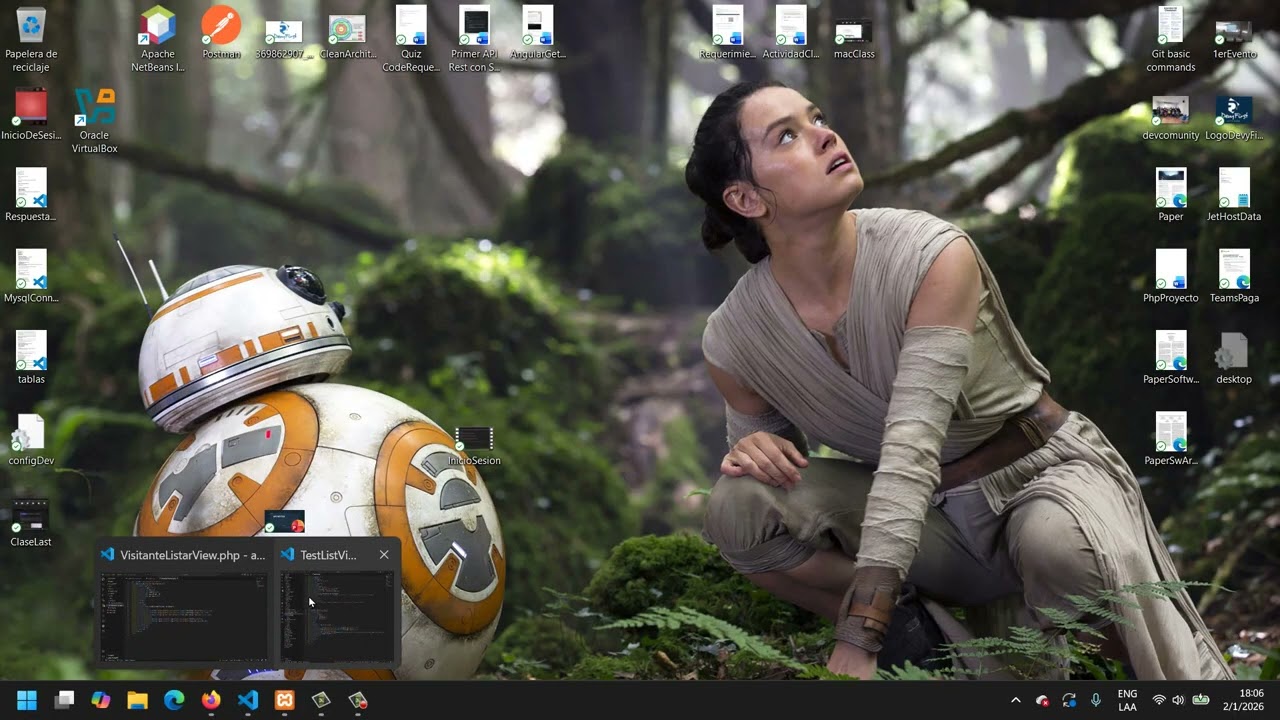Switch to XAMPP on the taskbar
The image size is (1280, 720).
(285, 700)
